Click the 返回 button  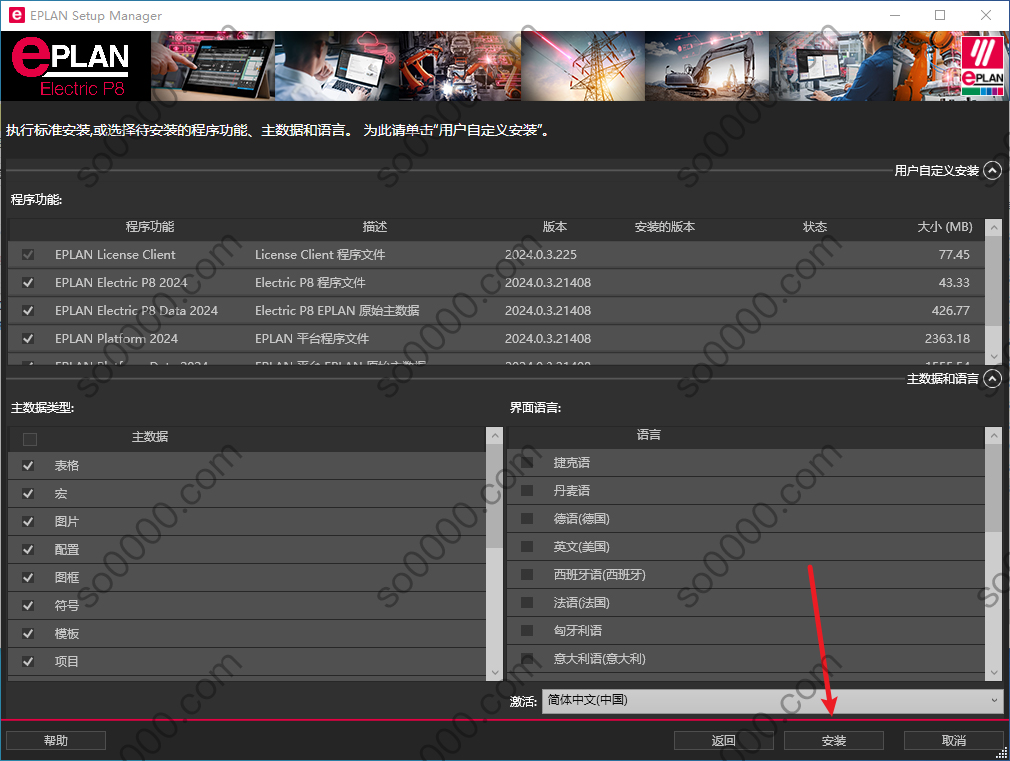pos(723,740)
